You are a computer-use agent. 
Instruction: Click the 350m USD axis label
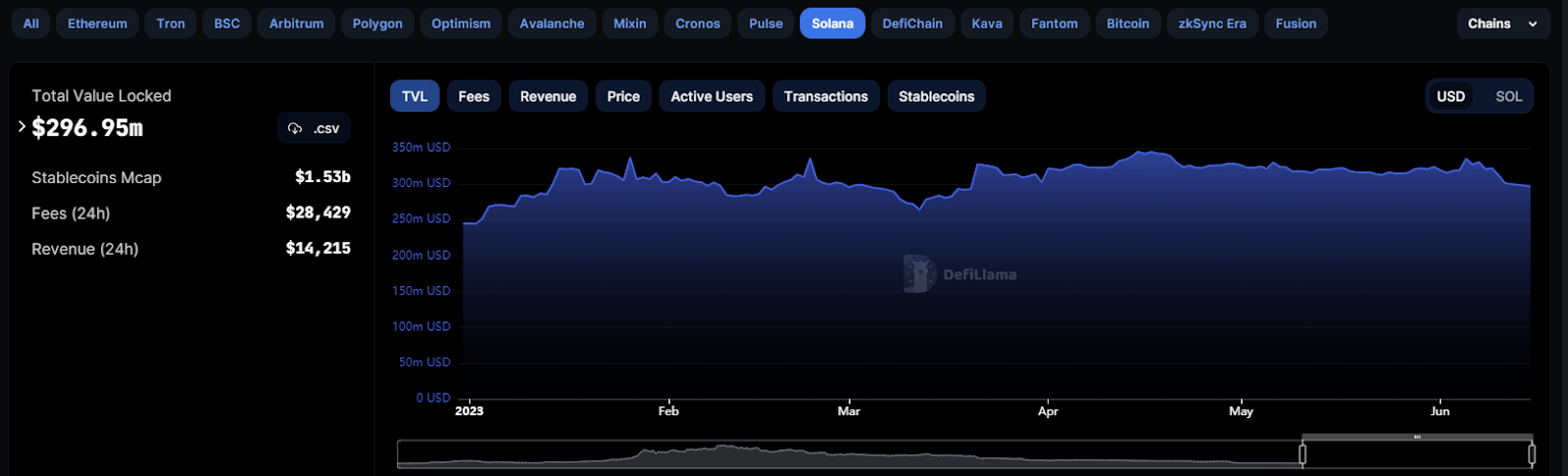[x=421, y=147]
